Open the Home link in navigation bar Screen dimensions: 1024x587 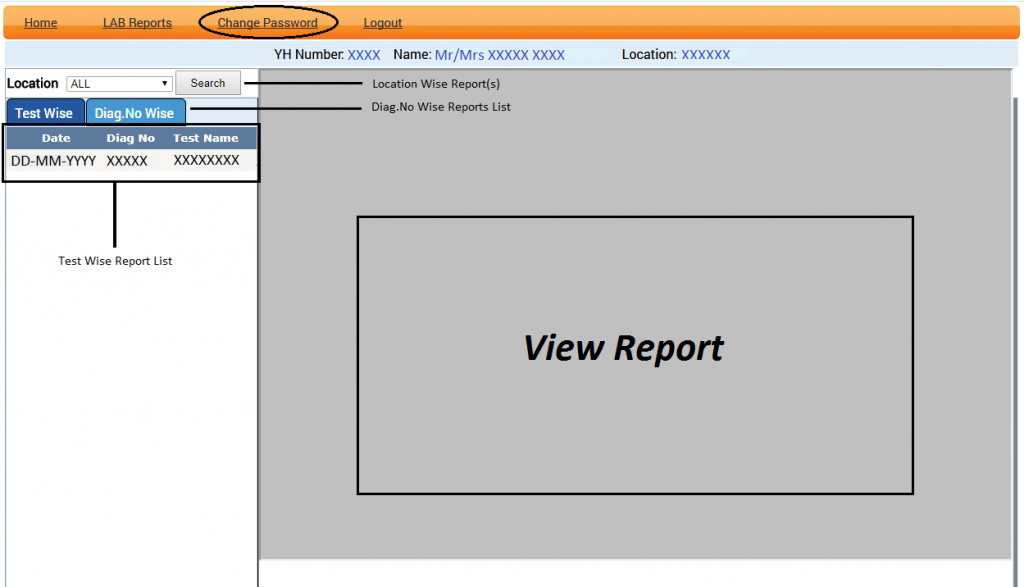tap(40, 23)
